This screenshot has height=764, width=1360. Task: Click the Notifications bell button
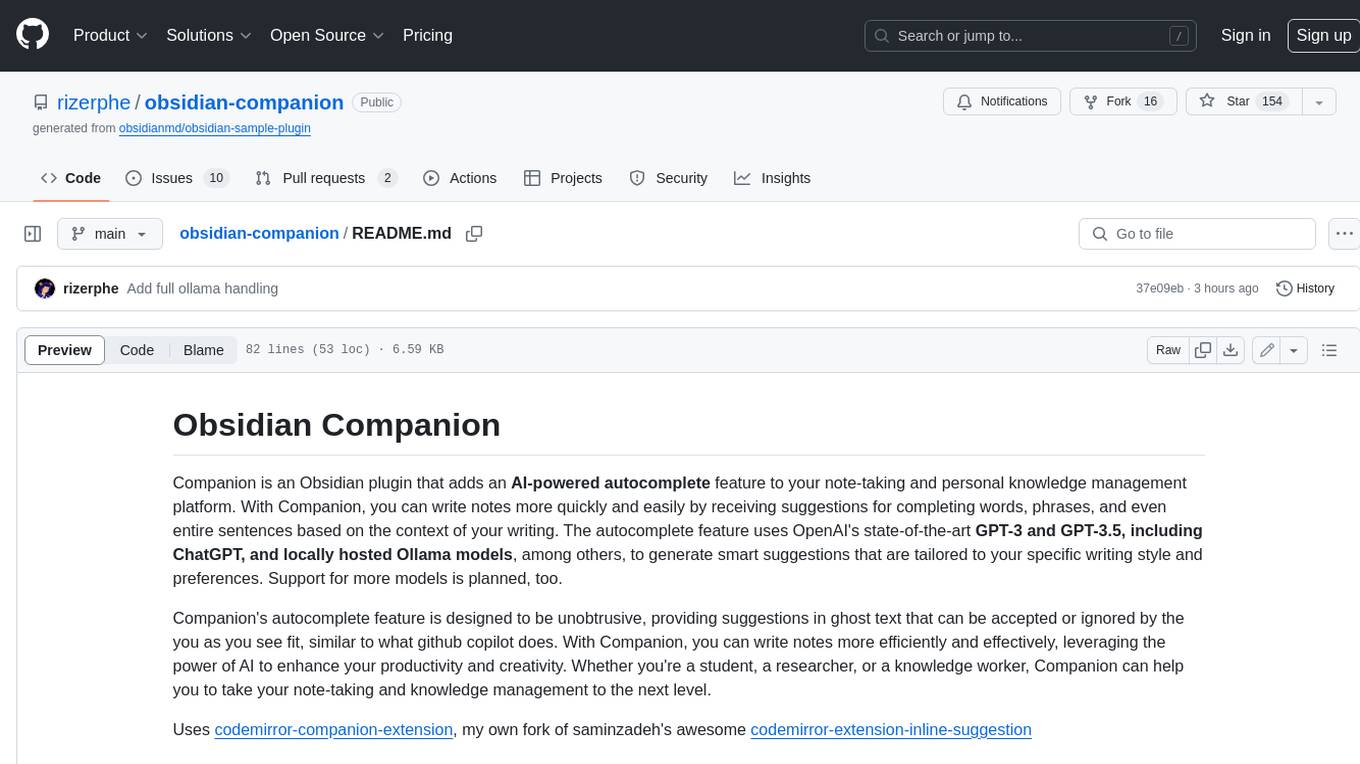tap(1002, 102)
